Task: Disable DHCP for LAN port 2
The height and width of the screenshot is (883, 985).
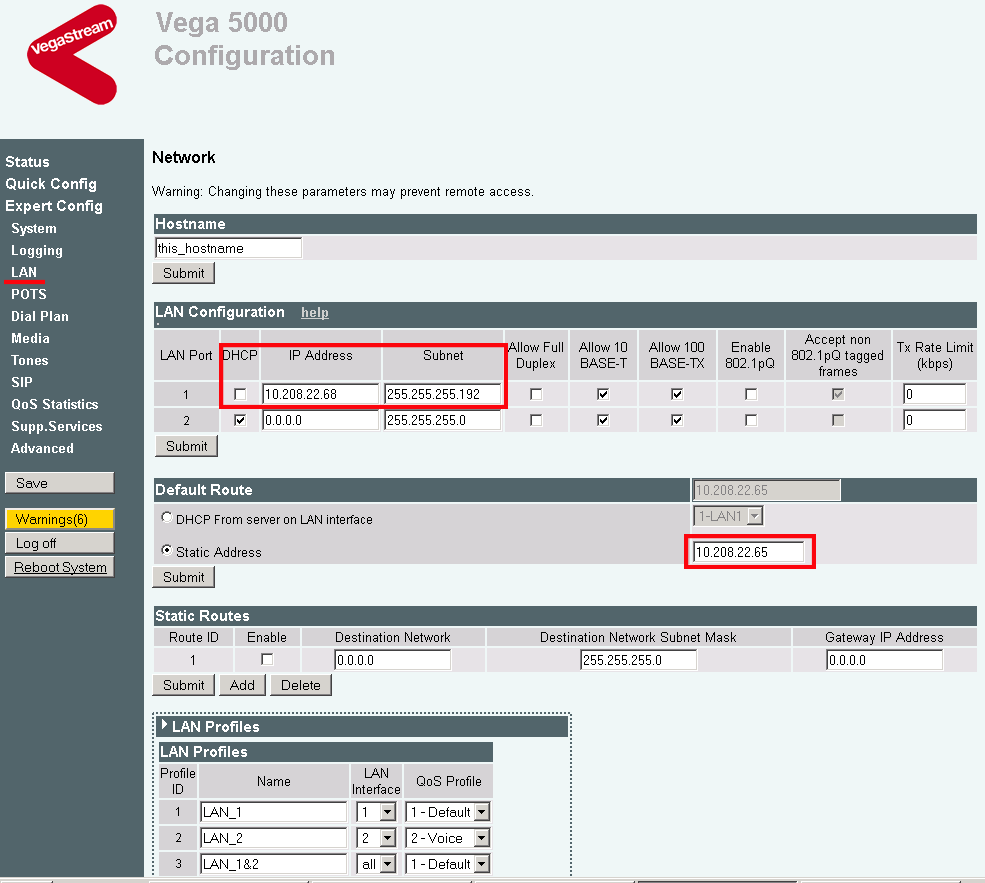Action: [240, 420]
